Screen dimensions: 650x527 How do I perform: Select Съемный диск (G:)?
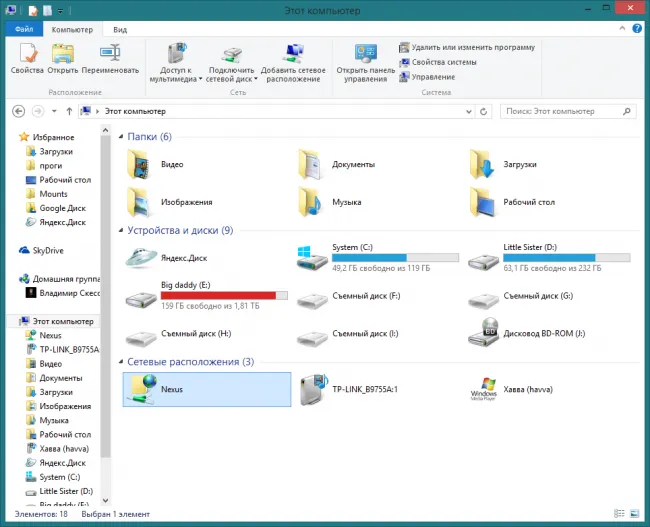coord(520,296)
